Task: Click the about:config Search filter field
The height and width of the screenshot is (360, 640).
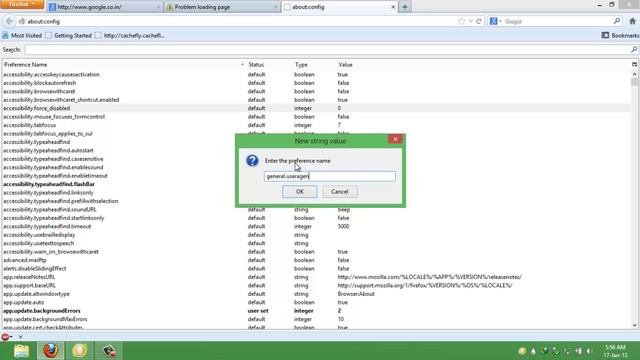Action: pos(327,50)
